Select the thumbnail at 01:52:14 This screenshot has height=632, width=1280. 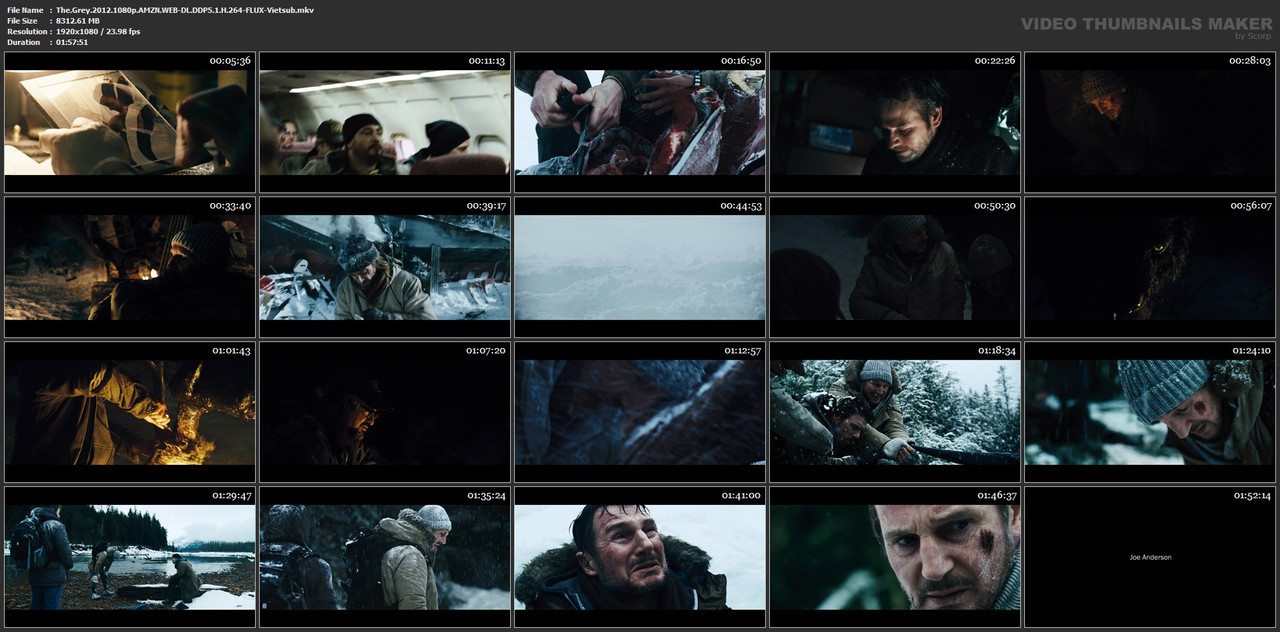pyautogui.click(x=1150, y=557)
